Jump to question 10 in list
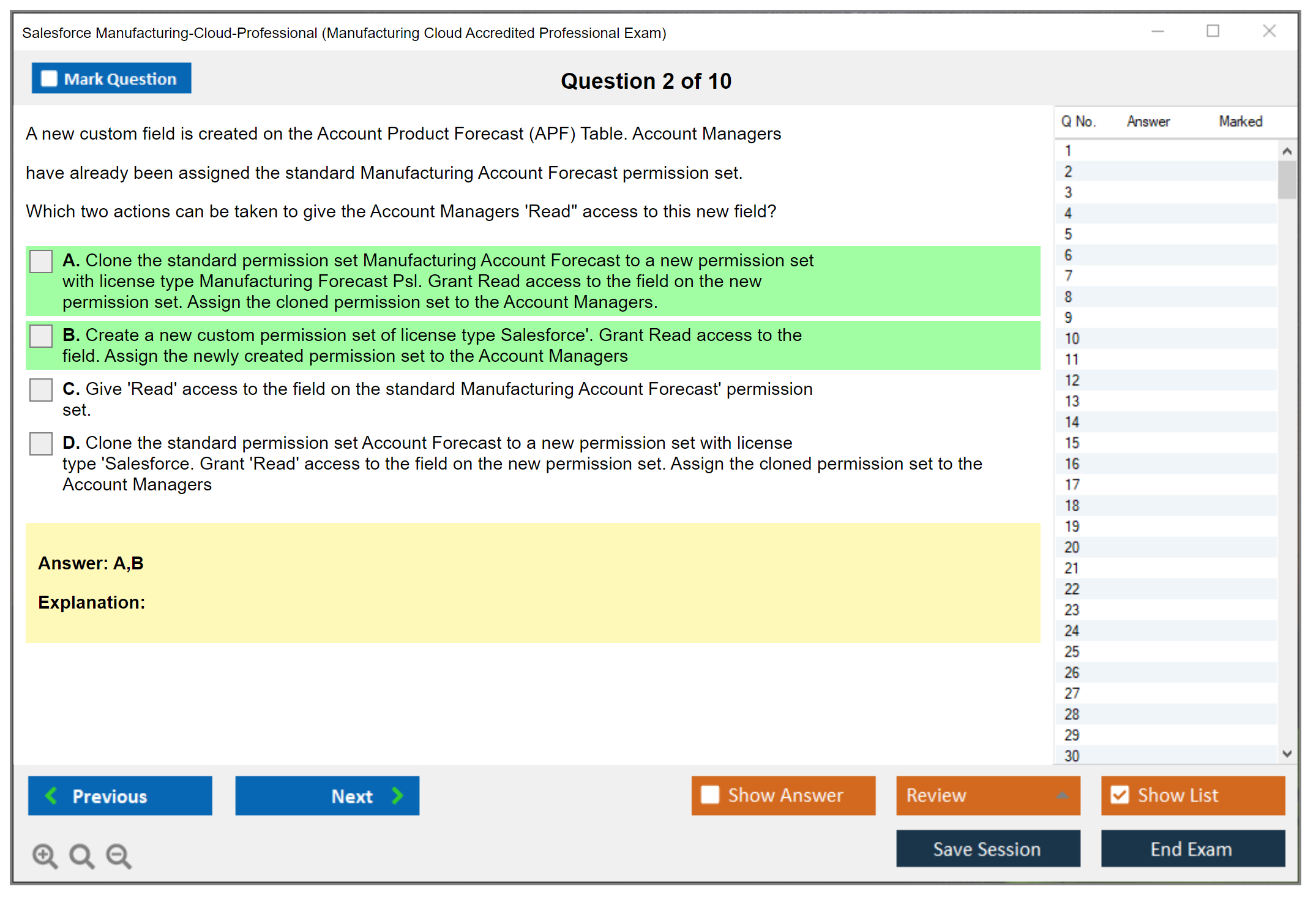The height and width of the screenshot is (900, 1316). [1072, 339]
